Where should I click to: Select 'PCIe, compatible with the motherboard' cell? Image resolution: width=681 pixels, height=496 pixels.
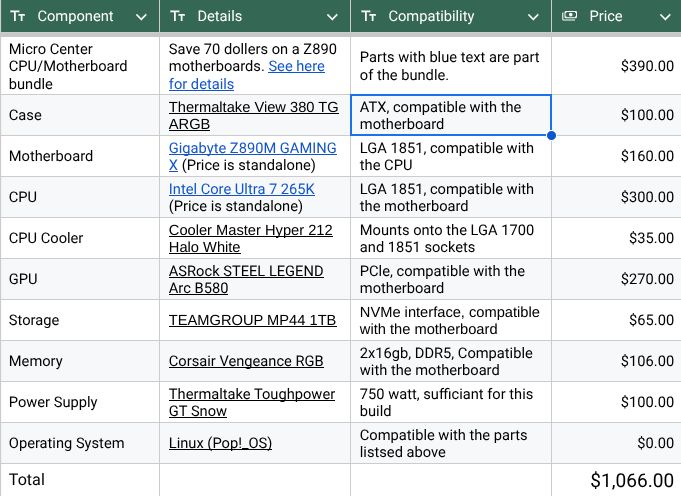pyautogui.click(x=451, y=279)
